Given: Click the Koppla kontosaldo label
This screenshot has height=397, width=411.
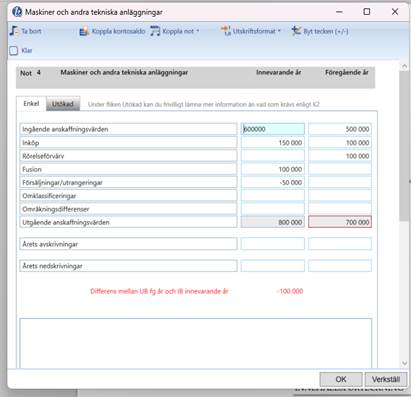Looking at the screenshot, I should tap(118, 31).
